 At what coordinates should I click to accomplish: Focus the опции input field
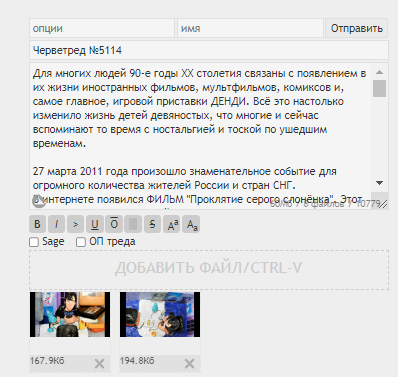point(102,28)
